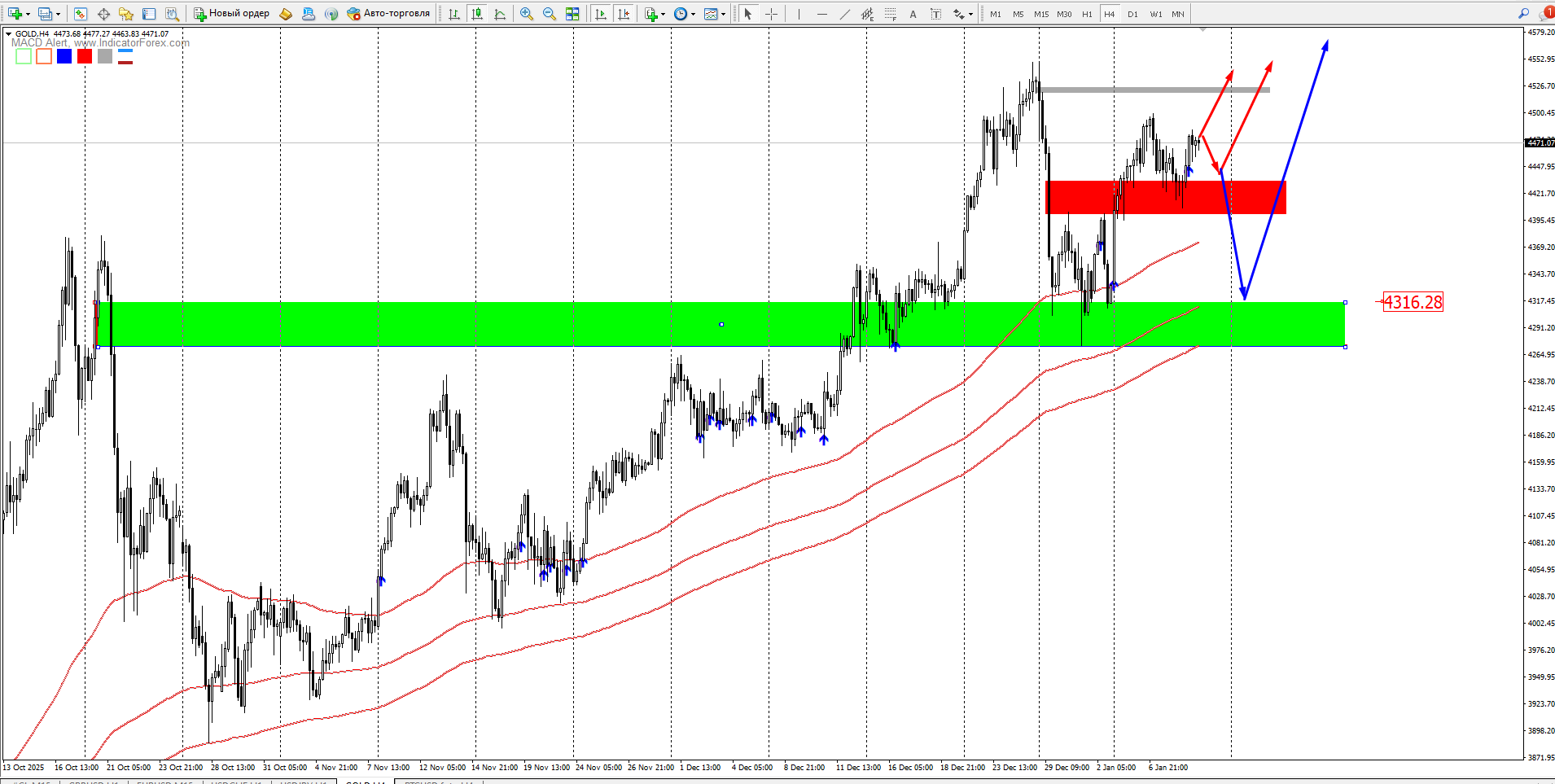Select the Fibonacci retracement tool
The height and width of the screenshot is (784, 1555).
[x=890, y=14]
